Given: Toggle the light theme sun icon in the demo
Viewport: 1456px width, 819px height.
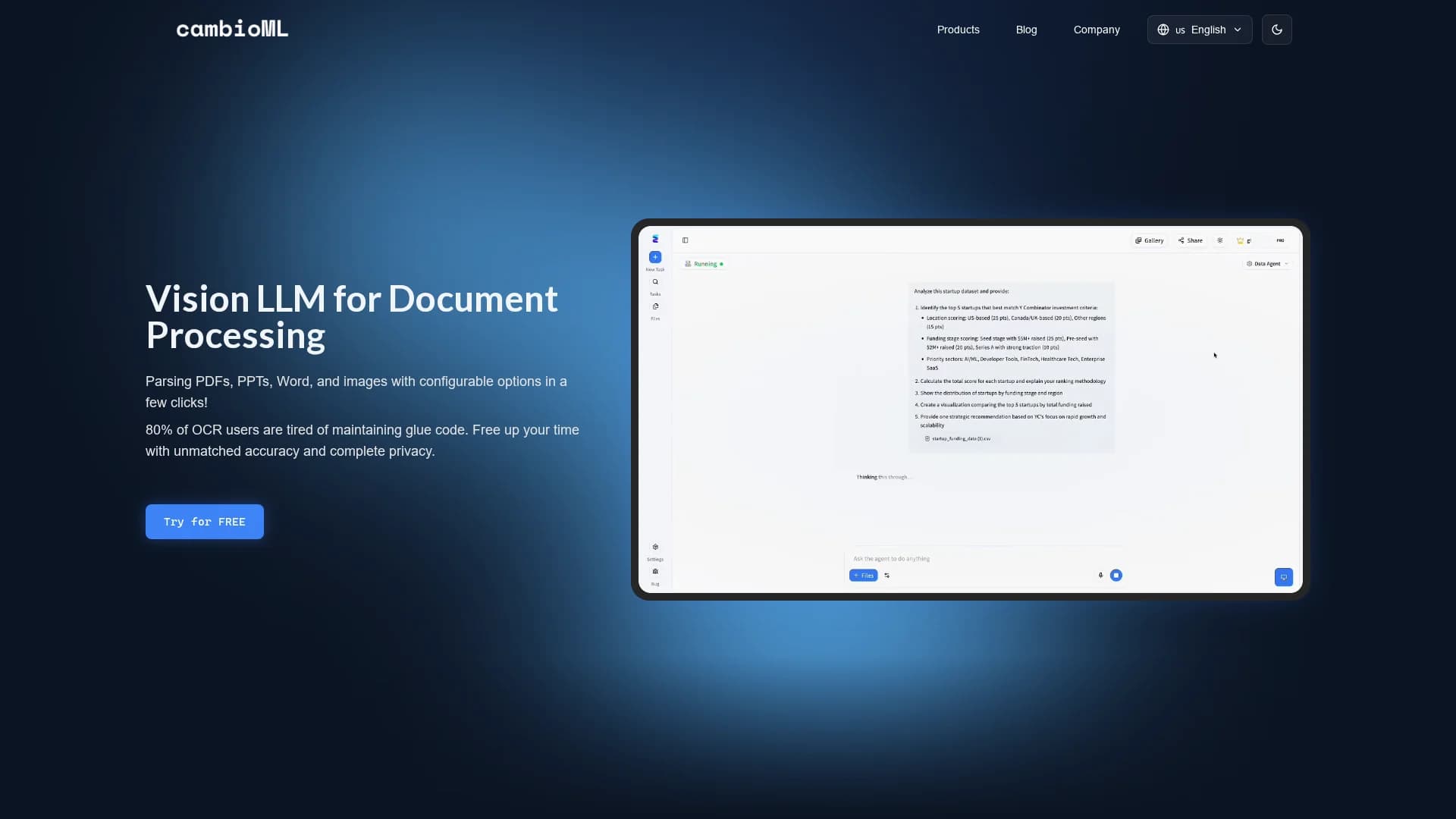Looking at the screenshot, I should coord(1220,240).
